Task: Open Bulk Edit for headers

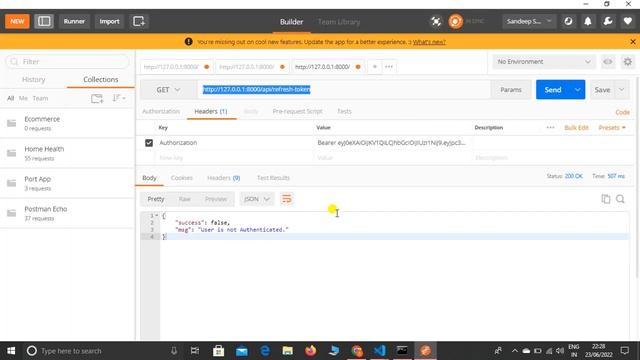Action: [x=576, y=128]
